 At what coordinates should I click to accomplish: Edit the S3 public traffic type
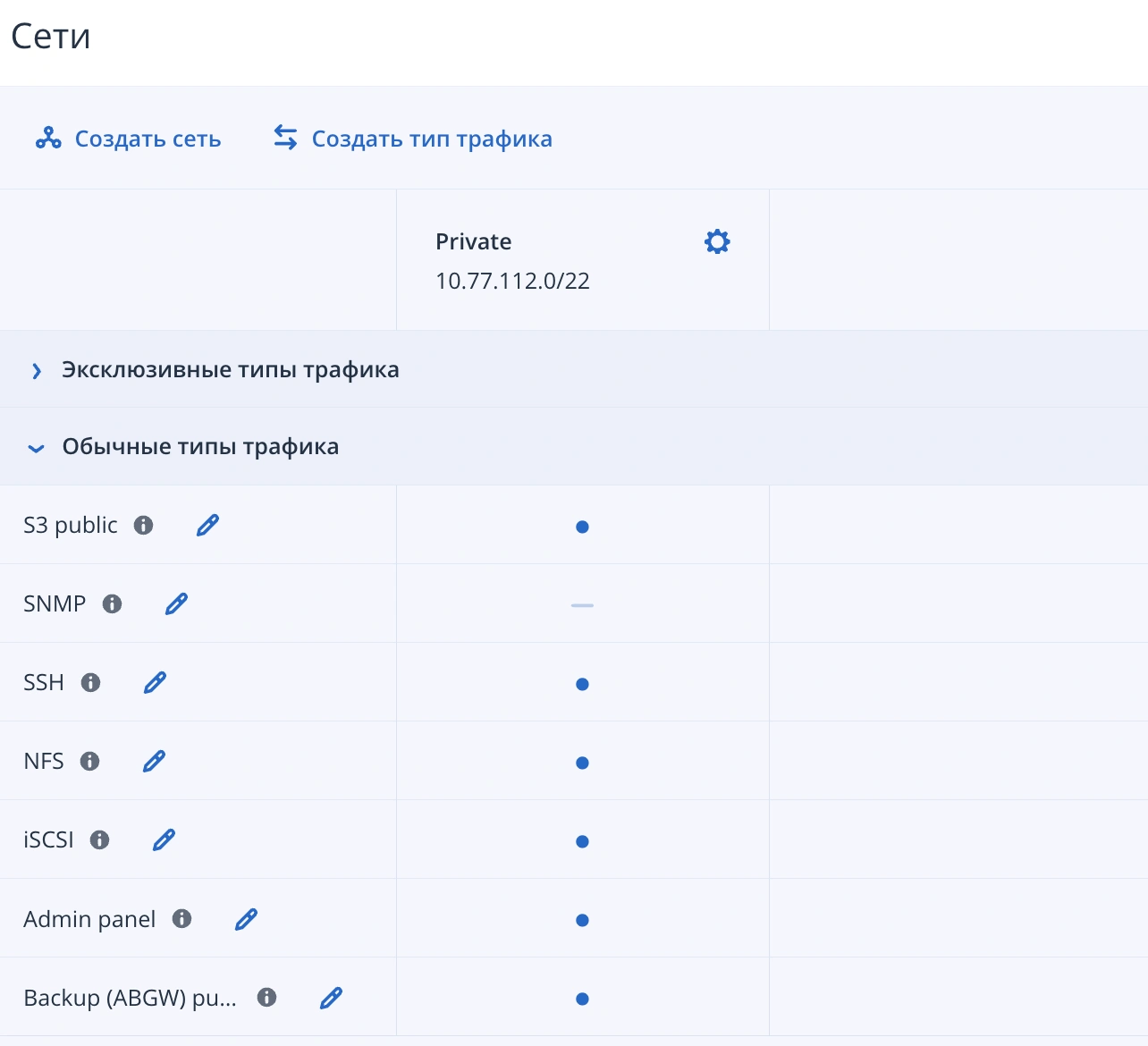tap(207, 526)
